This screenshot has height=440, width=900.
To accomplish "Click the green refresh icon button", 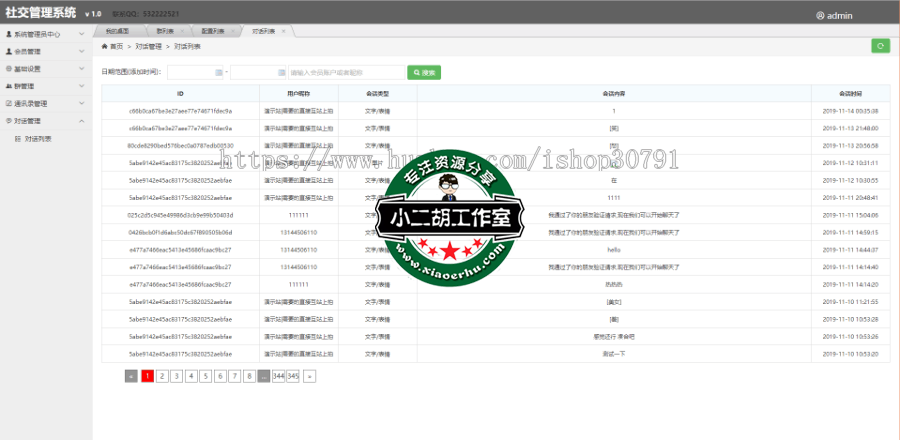I will [x=880, y=45].
